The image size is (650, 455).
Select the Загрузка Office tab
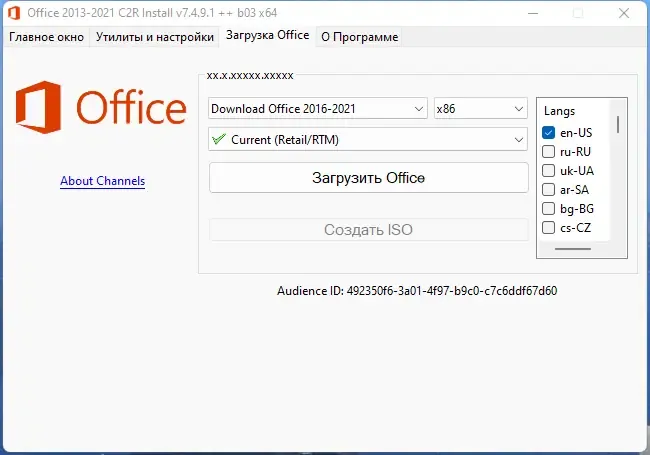pos(267,36)
